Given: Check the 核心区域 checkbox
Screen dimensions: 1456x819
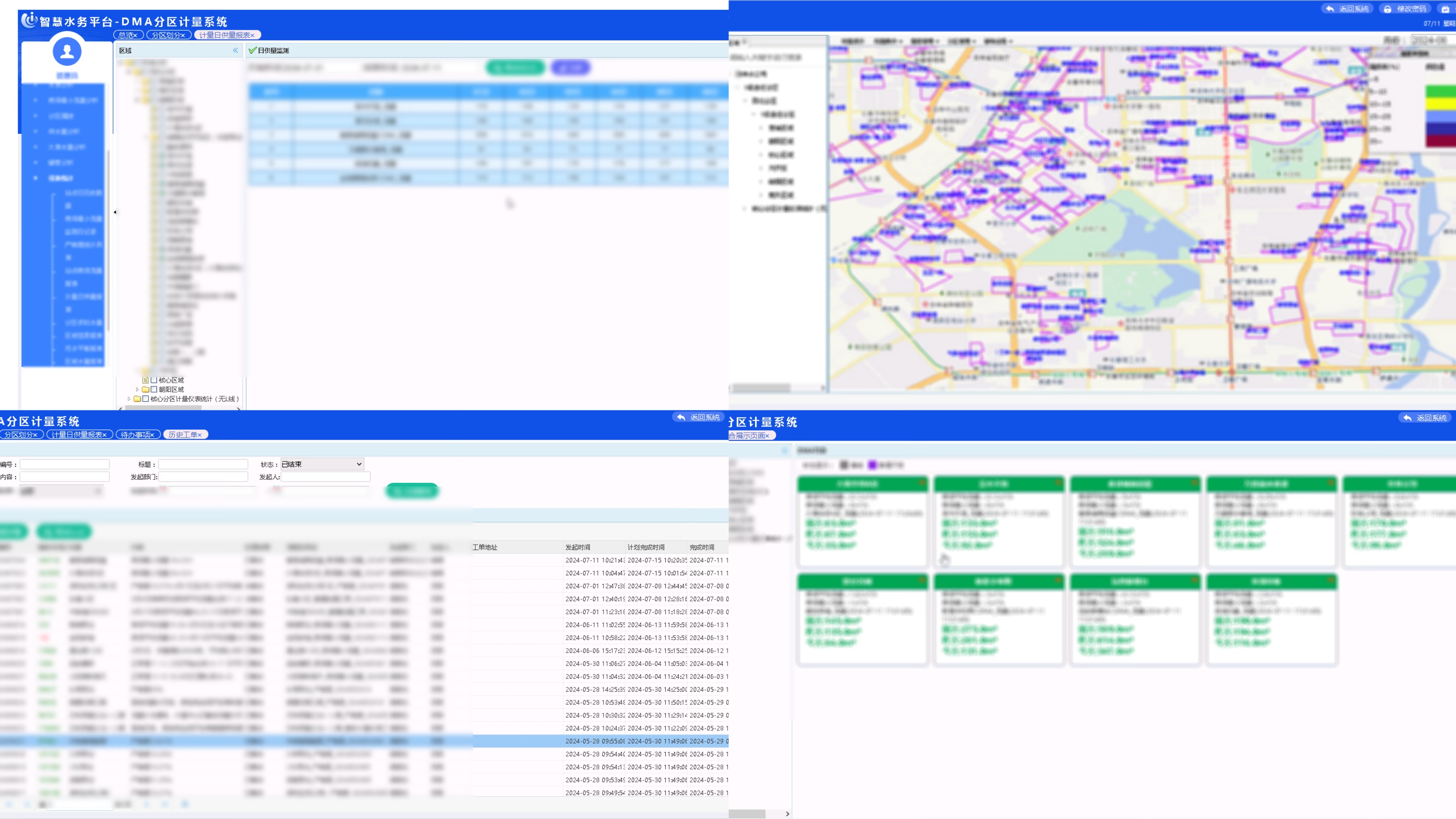Looking at the screenshot, I should point(154,380).
